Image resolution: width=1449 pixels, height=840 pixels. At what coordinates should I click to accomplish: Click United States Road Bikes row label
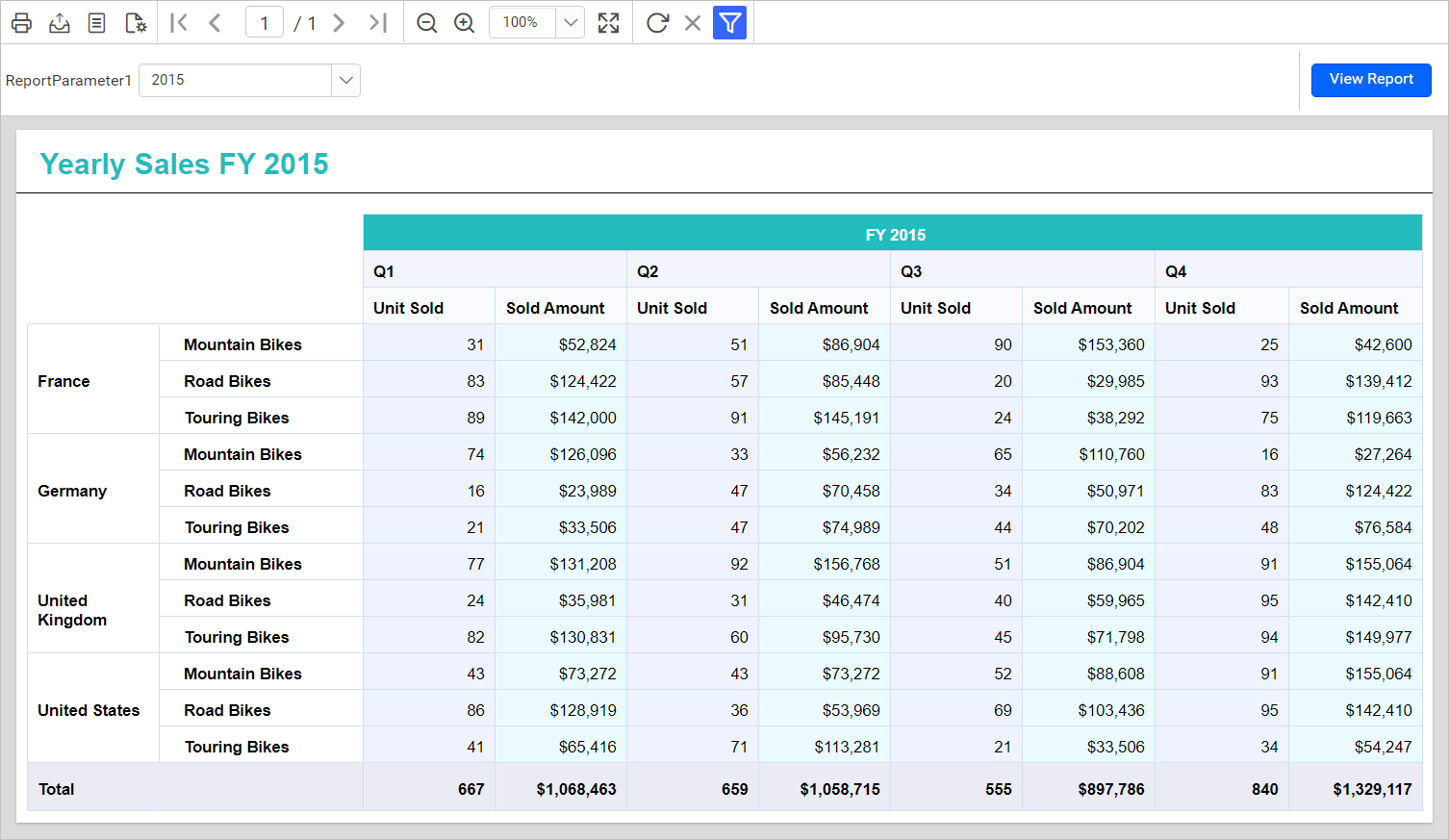pyautogui.click(x=227, y=710)
